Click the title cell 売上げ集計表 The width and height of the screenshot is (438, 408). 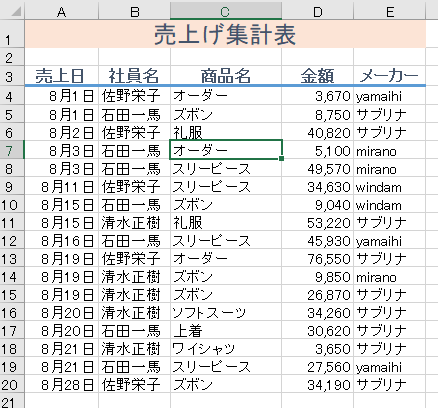point(225,34)
